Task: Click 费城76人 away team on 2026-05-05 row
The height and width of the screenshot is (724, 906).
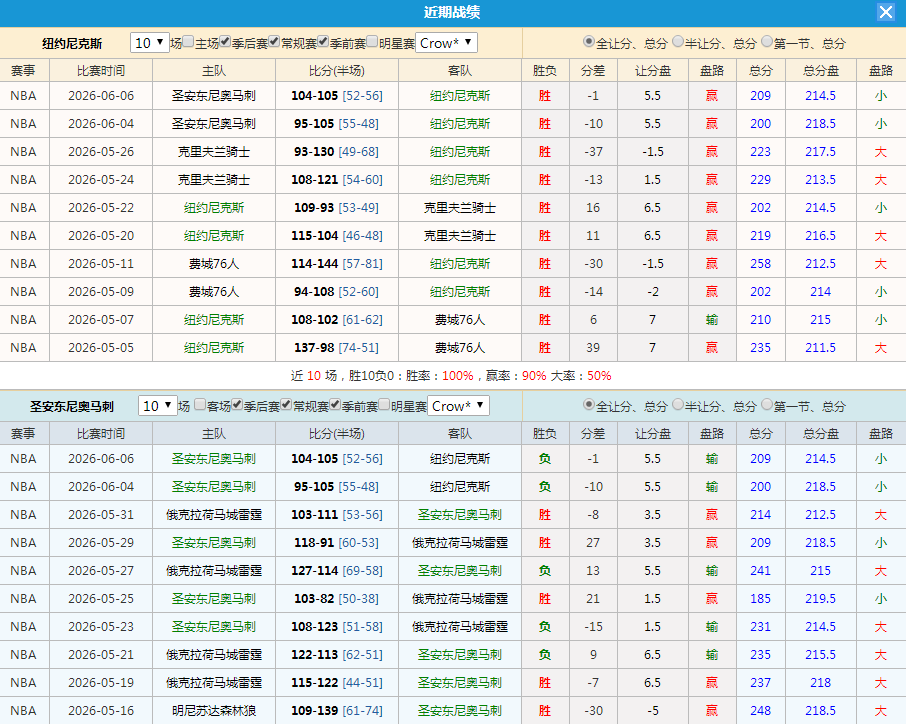Action: (x=460, y=348)
